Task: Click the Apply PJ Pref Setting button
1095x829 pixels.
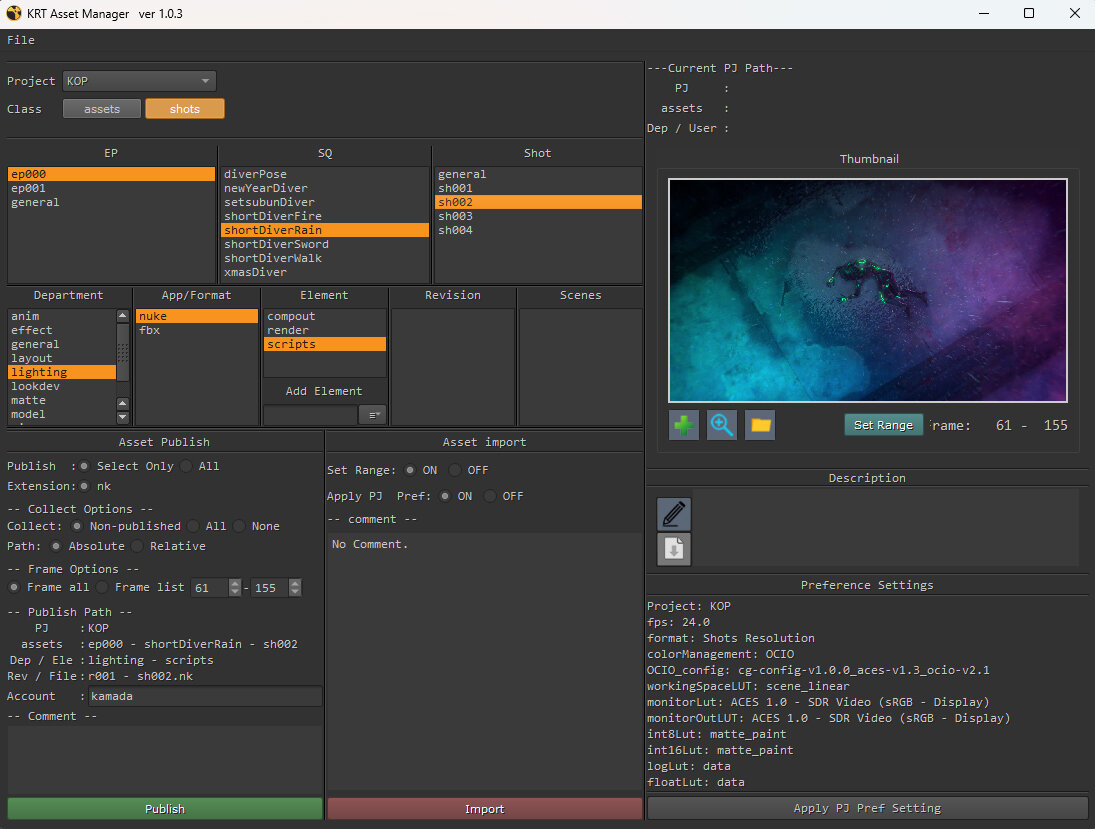Action: (867, 808)
